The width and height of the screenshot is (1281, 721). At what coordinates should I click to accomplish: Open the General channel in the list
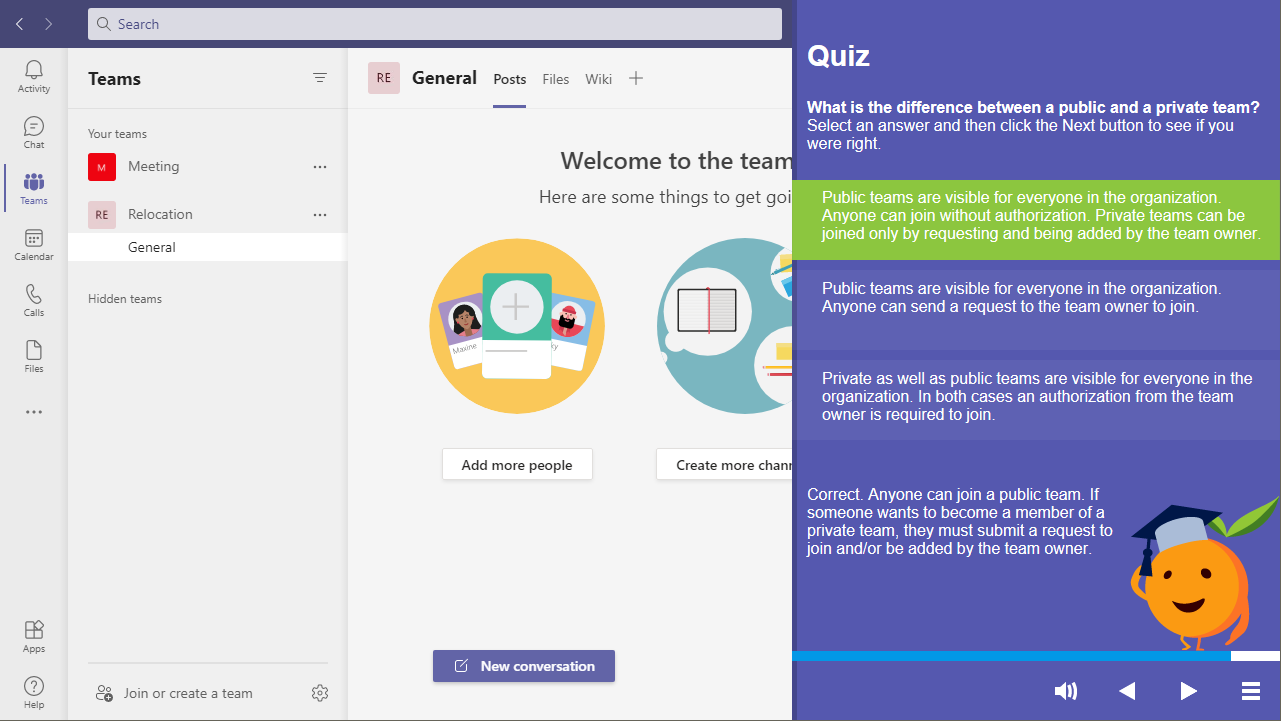pyautogui.click(x=208, y=247)
